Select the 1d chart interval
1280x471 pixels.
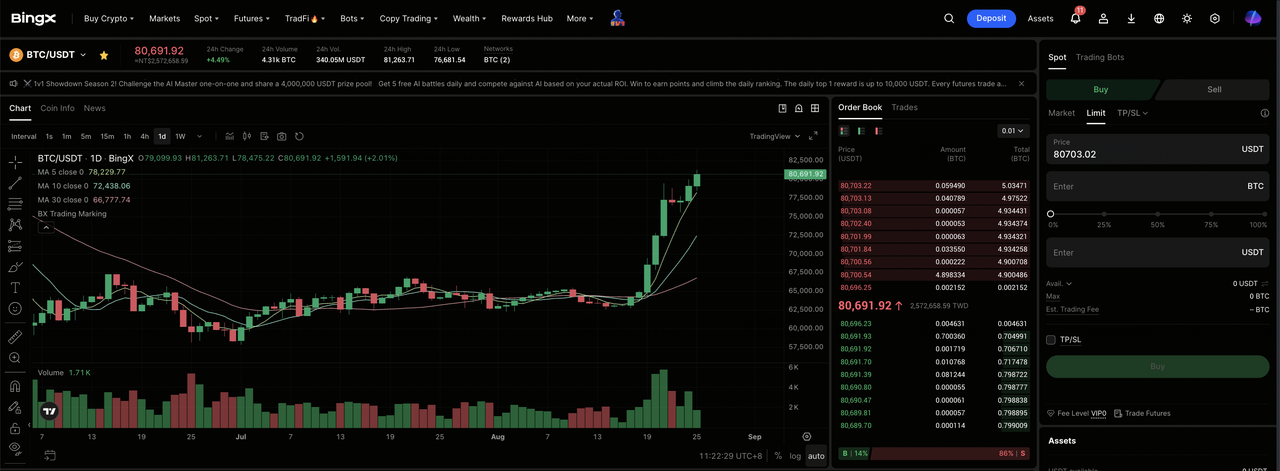pyautogui.click(x=162, y=136)
